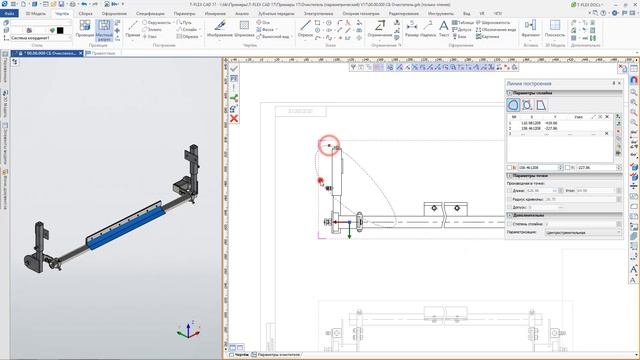The height and width of the screenshot is (360, 640).
Task: Expand the Обрезка dropdown arrow
Action: 201,36
